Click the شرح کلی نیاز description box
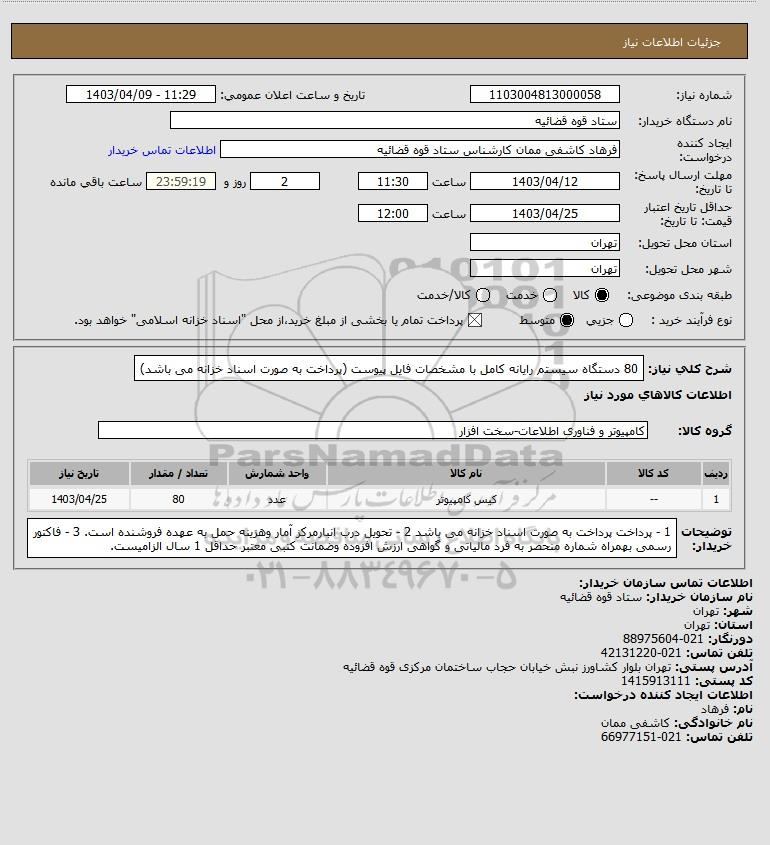770x845 pixels. 389,369
